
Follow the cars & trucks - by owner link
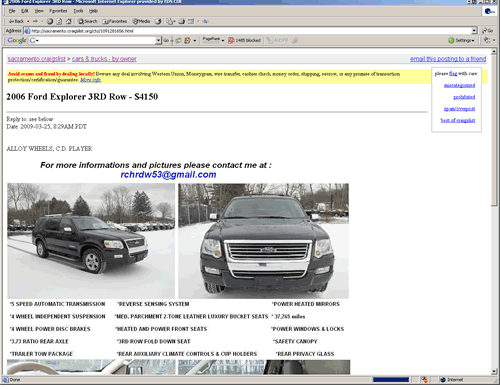click(x=104, y=59)
